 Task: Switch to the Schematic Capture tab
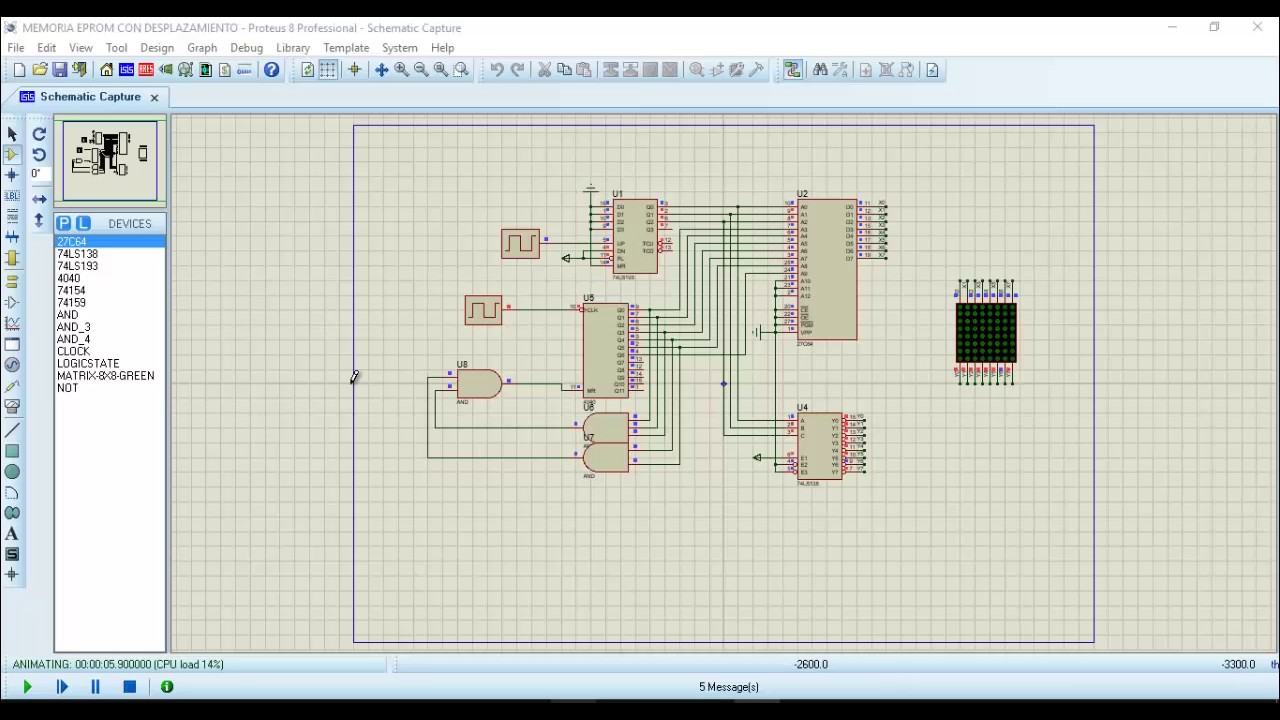pyautogui.click(x=90, y=97)
